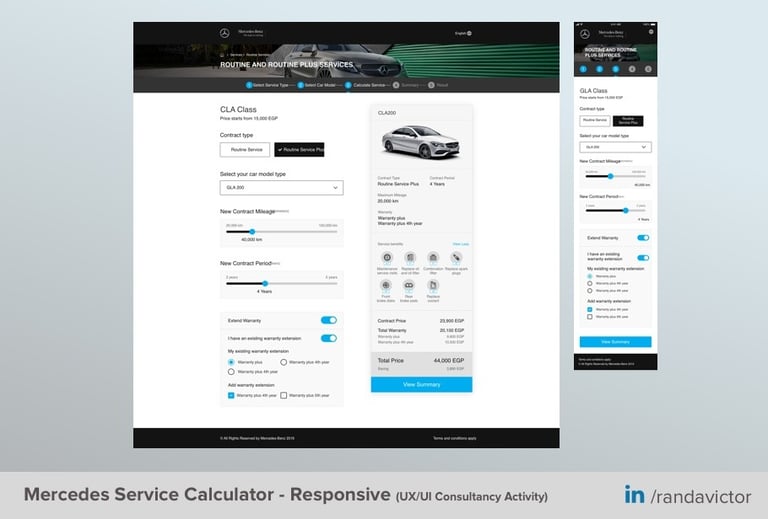Click the 'Services' breadcrumb link in the banner
The image size is (768, 519).
pyautogui.click(x=236, y=55)
